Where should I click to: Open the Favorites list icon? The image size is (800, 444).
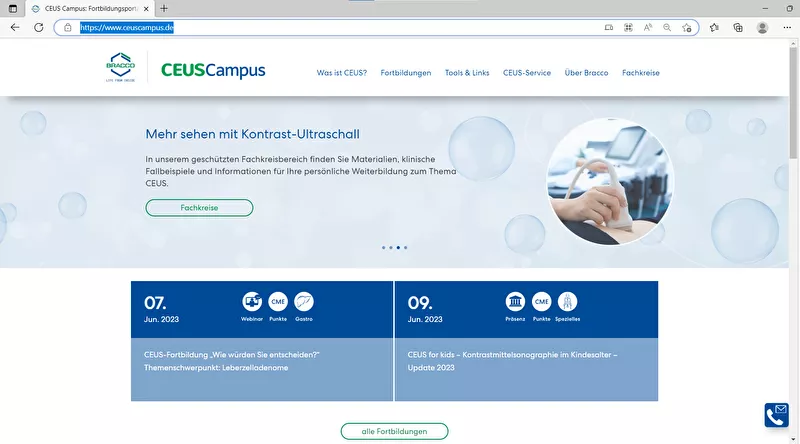point(714,28)
